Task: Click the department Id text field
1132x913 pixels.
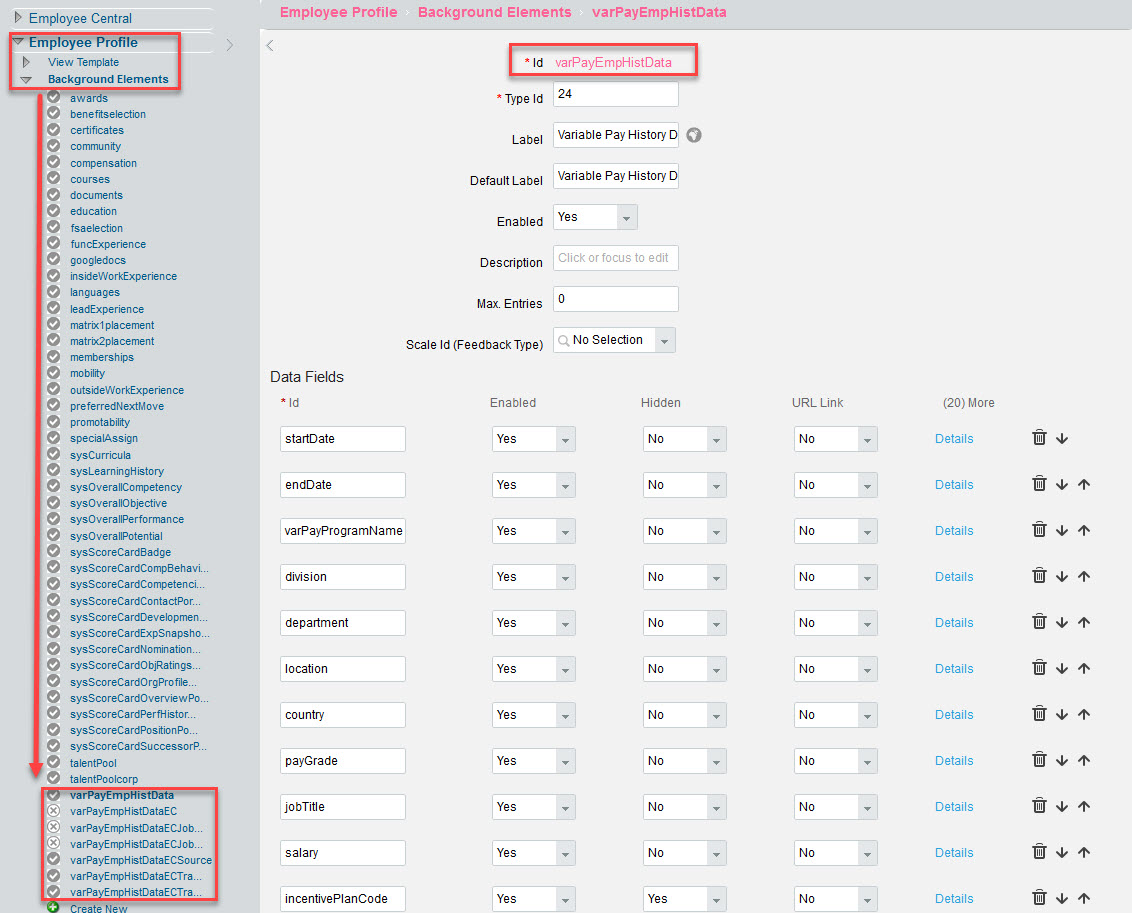Action: [x=343, y=623]
